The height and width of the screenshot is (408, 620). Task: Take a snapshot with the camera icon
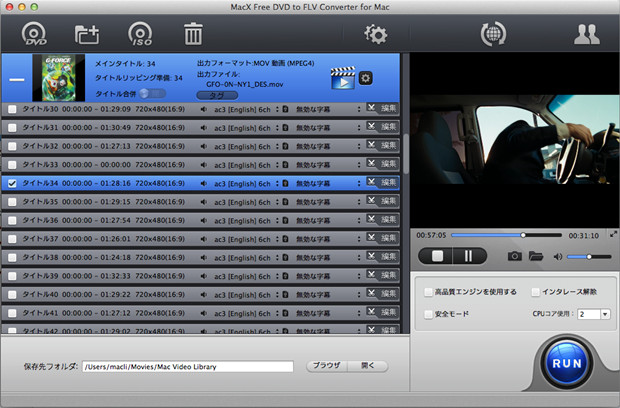[x=514, y=256]
